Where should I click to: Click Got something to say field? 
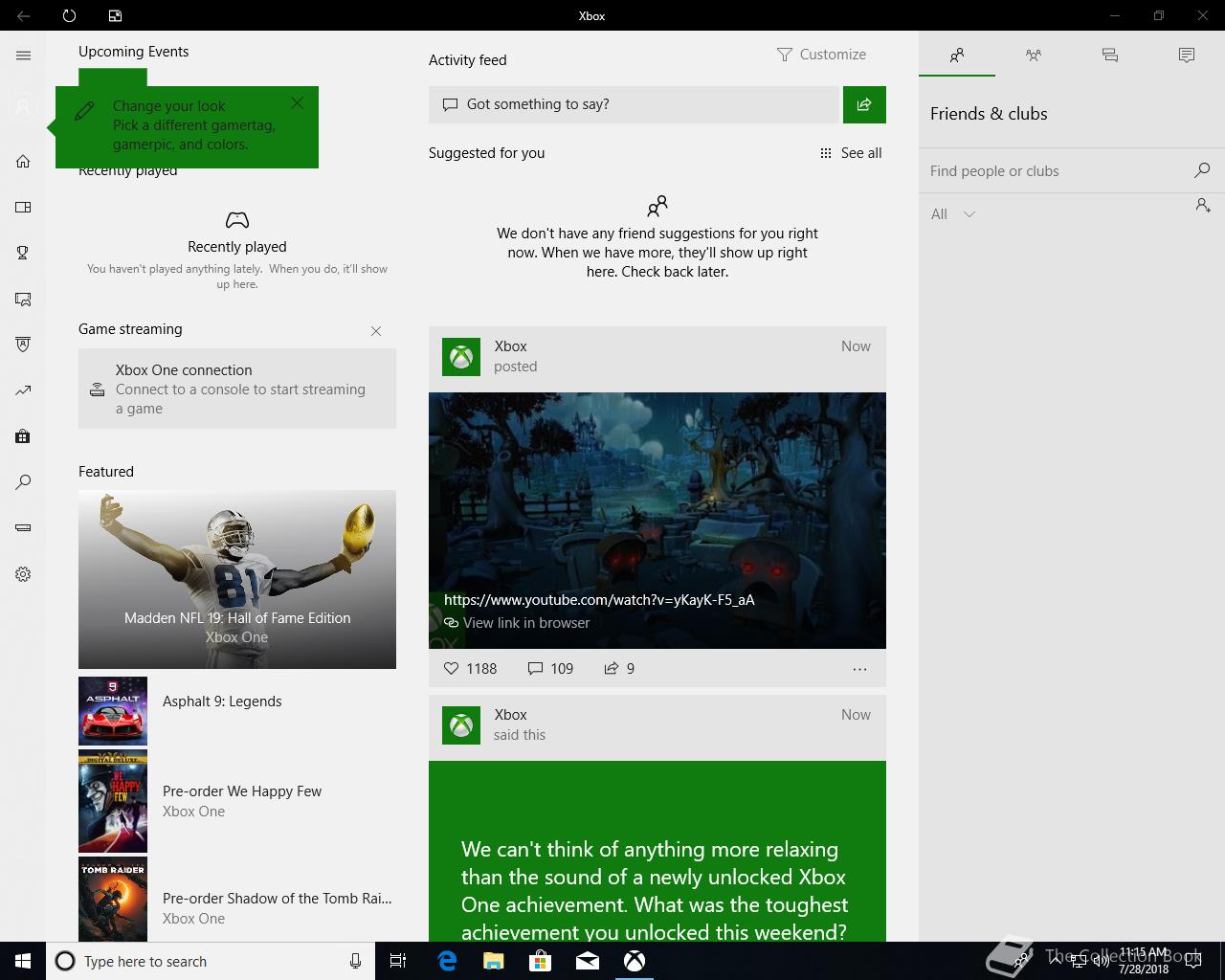[634, 104]
